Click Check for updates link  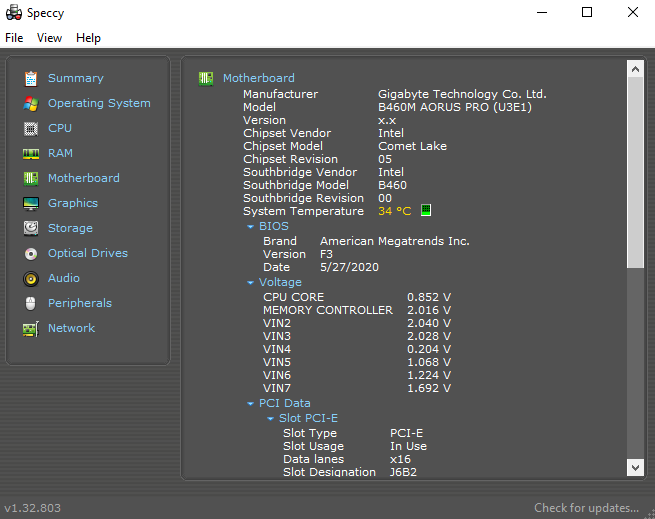coord(586,508)
